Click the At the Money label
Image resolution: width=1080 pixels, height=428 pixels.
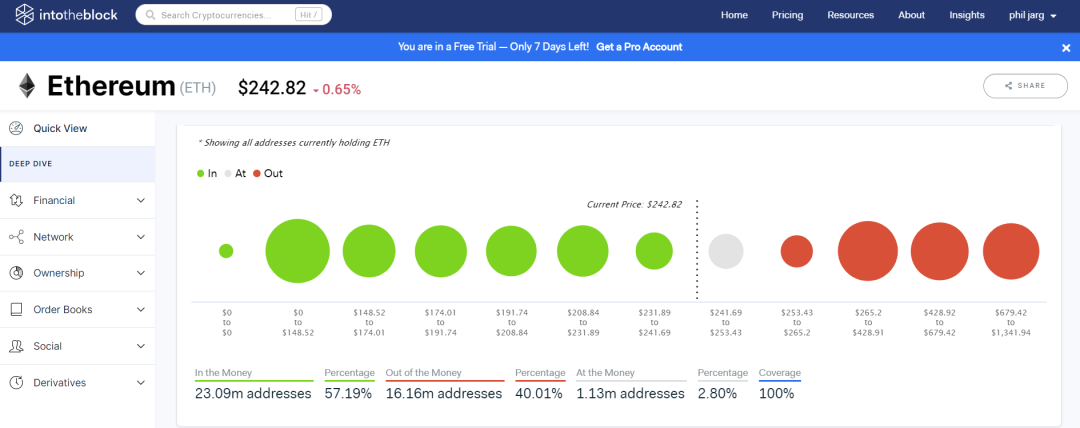pos(605,373)
